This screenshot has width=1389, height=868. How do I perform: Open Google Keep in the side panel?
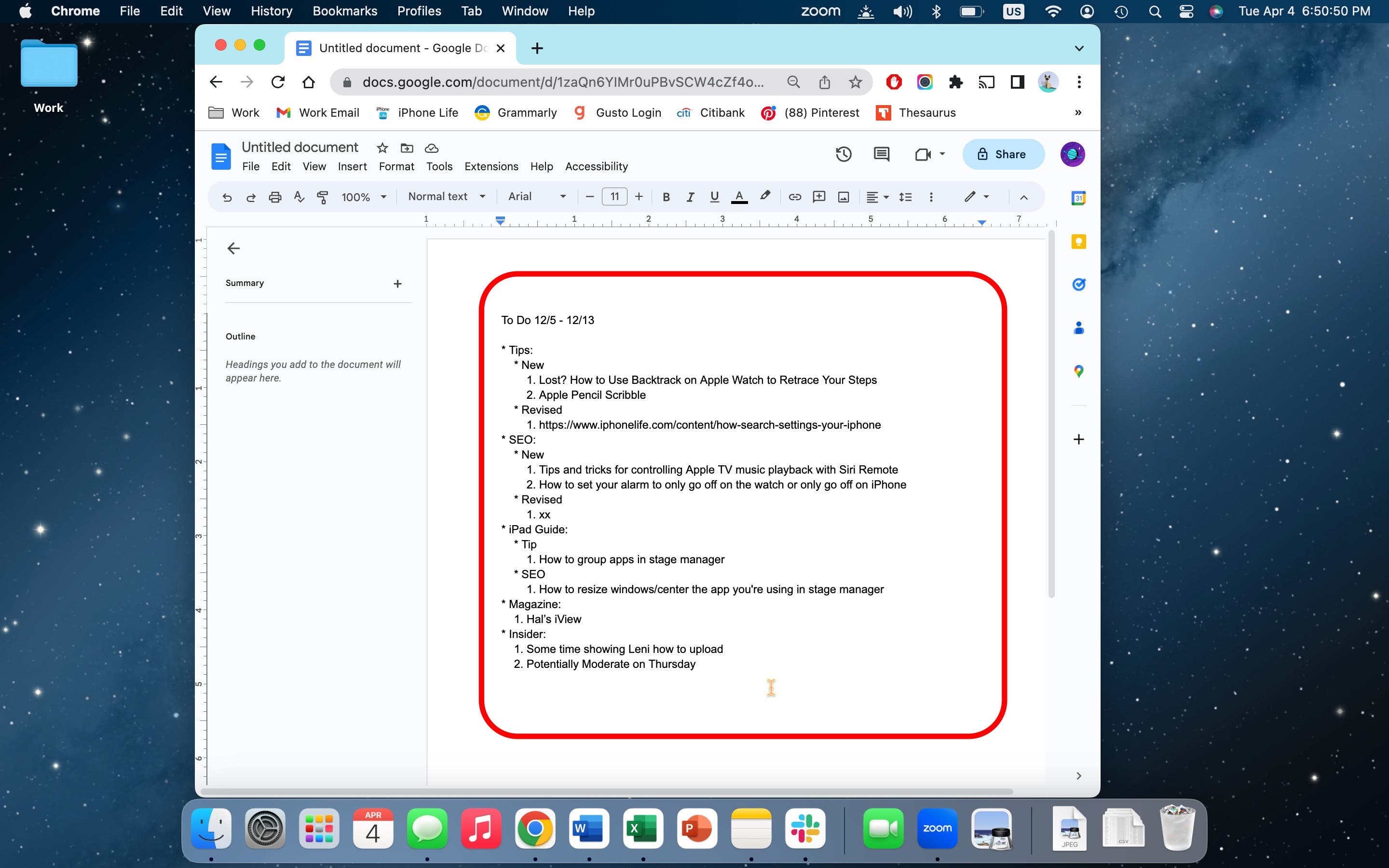1078,242
